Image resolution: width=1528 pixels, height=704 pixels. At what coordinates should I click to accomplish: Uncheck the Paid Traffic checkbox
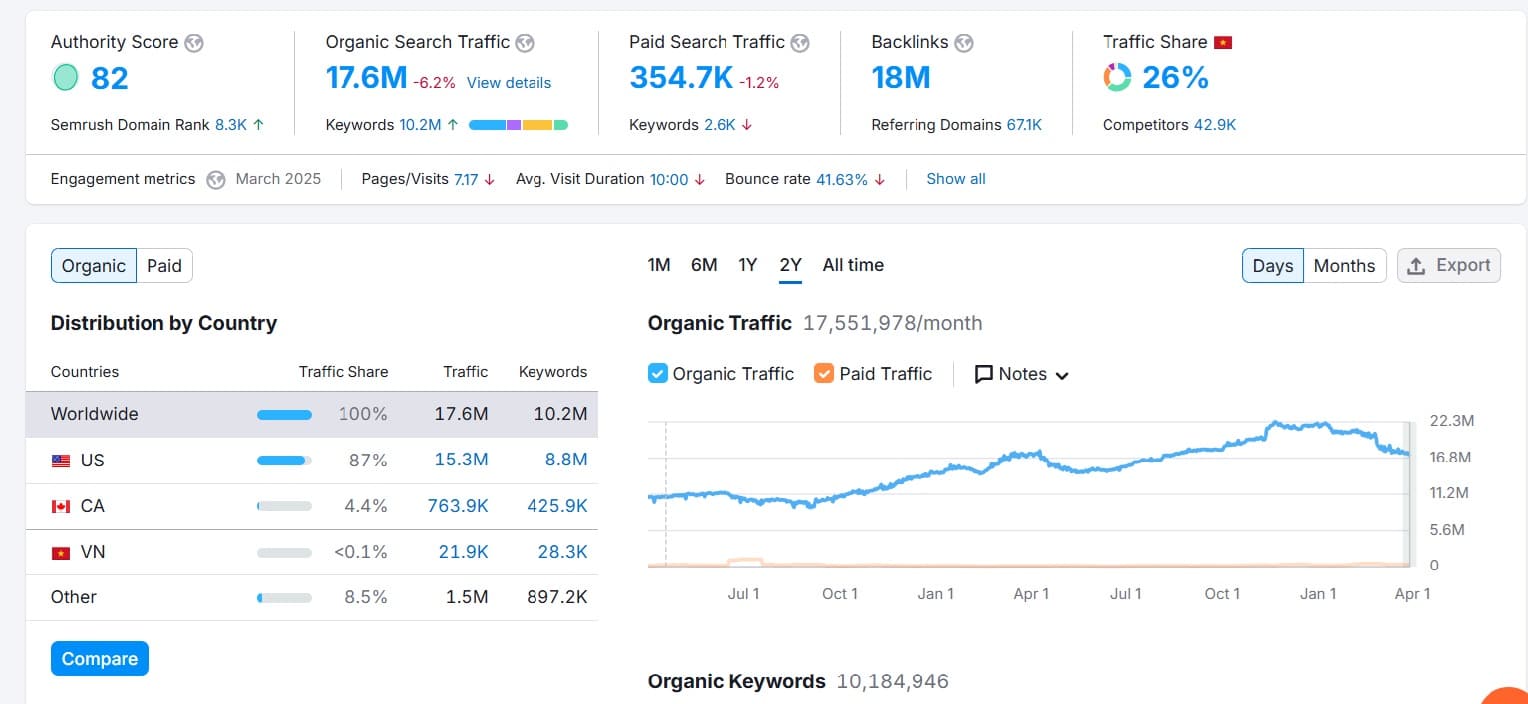824,374
